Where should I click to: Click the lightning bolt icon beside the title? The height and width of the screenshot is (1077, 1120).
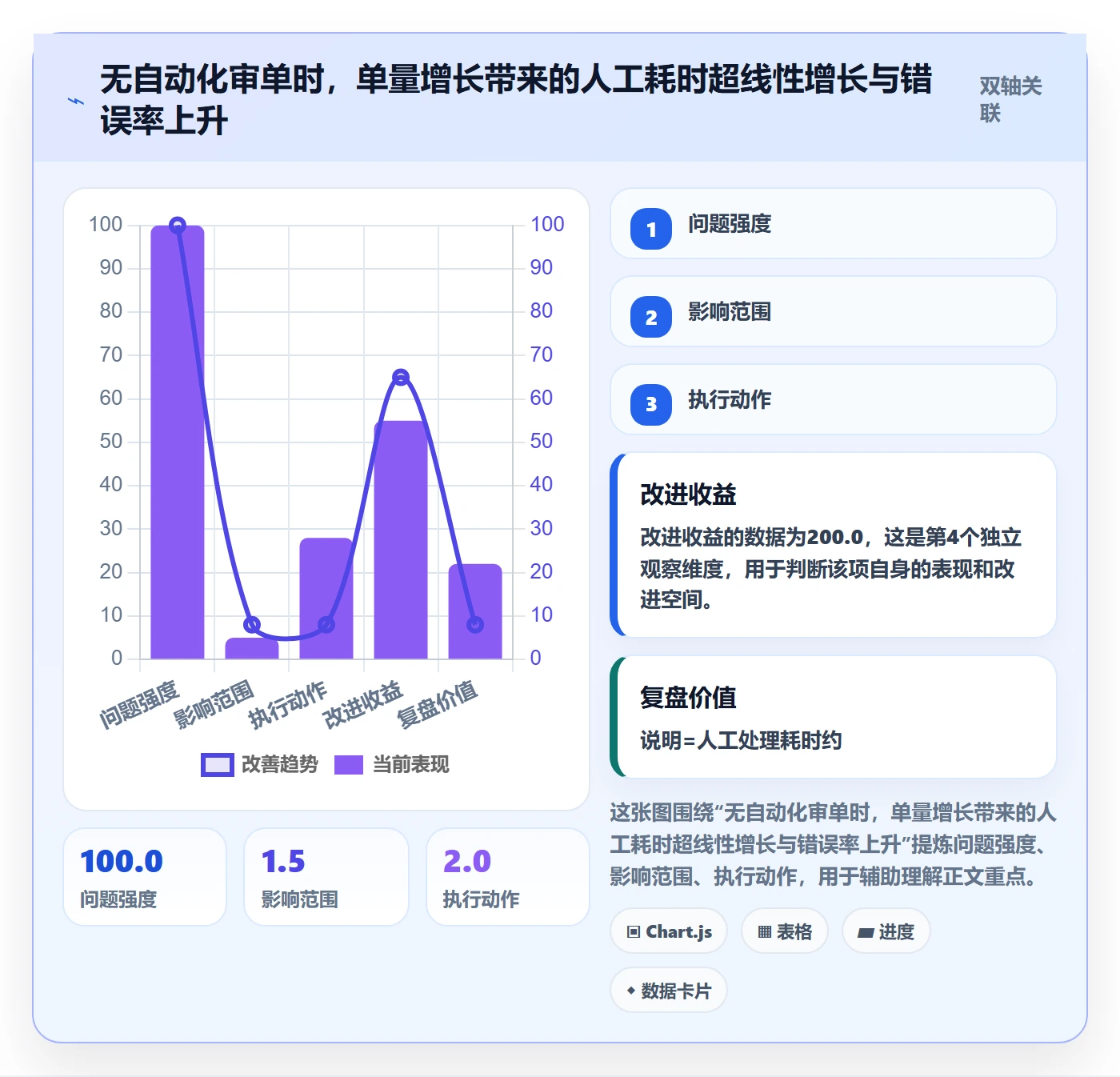point(76,101)
